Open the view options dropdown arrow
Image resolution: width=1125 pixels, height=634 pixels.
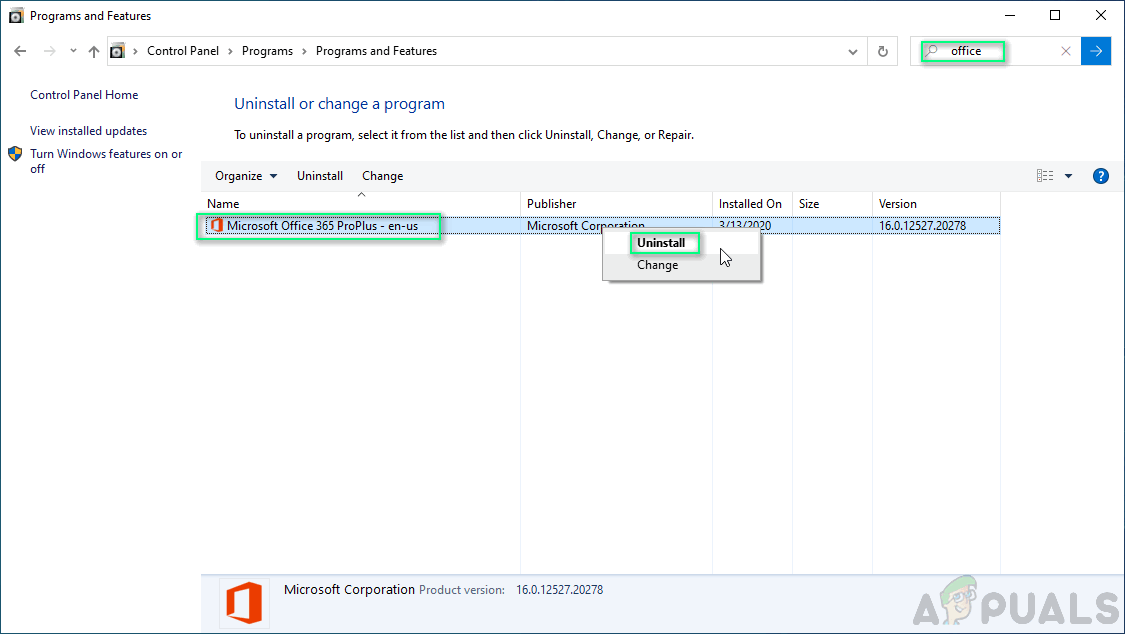tap(1068, 176)
